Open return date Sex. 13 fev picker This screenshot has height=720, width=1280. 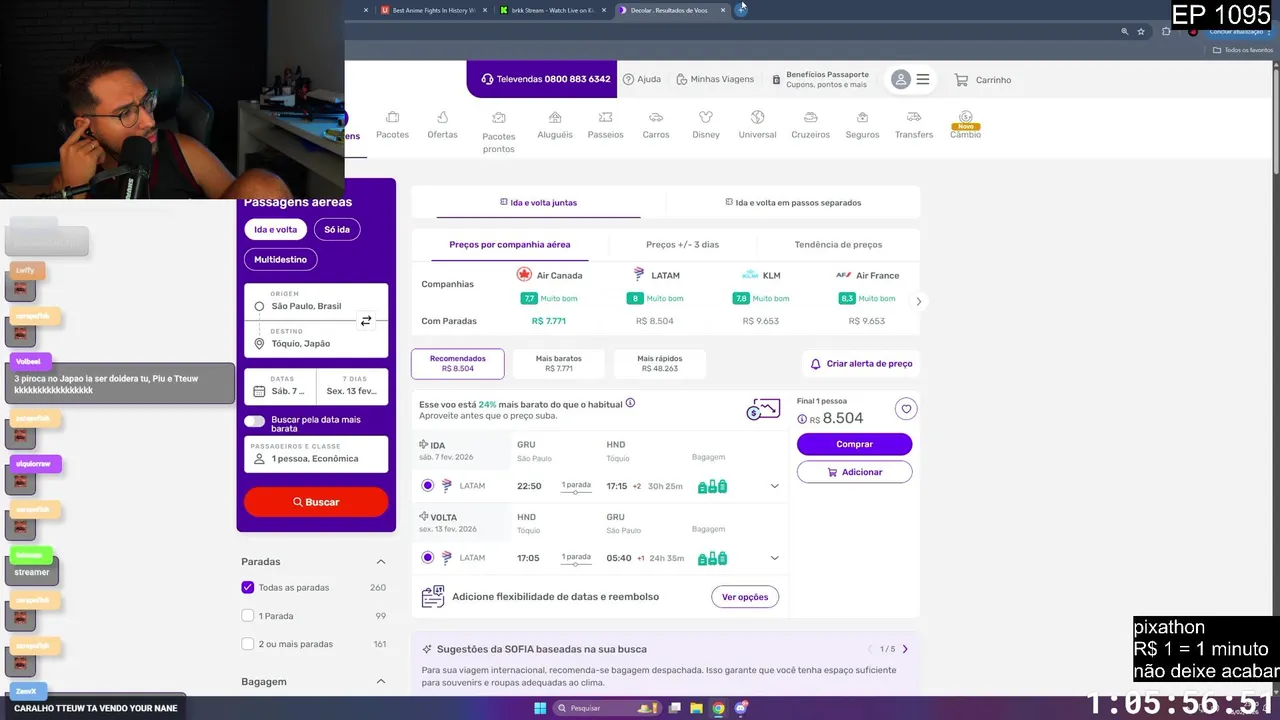pos(352,386)
